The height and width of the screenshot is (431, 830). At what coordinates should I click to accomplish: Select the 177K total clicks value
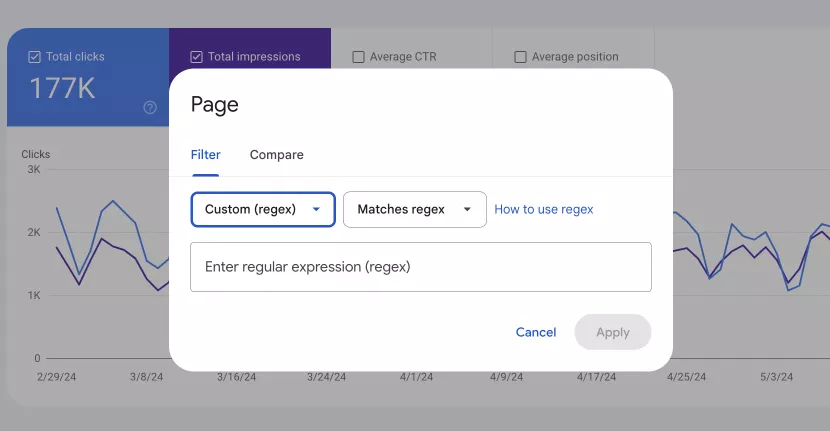[x=62, y=88]
